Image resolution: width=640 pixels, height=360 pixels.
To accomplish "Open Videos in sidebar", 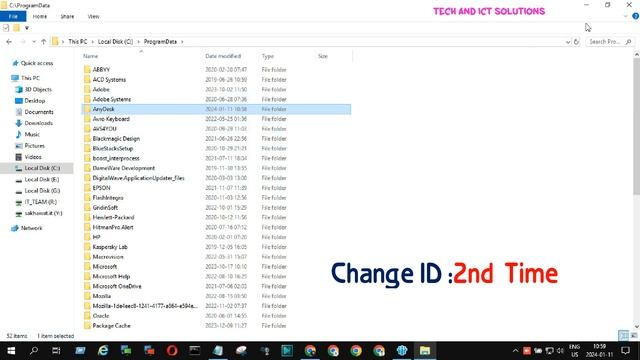I will (x=28, y=157).
